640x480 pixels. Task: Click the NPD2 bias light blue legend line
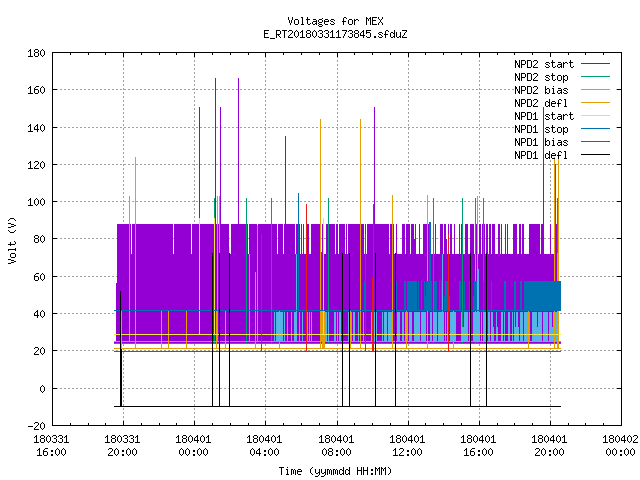595,90
